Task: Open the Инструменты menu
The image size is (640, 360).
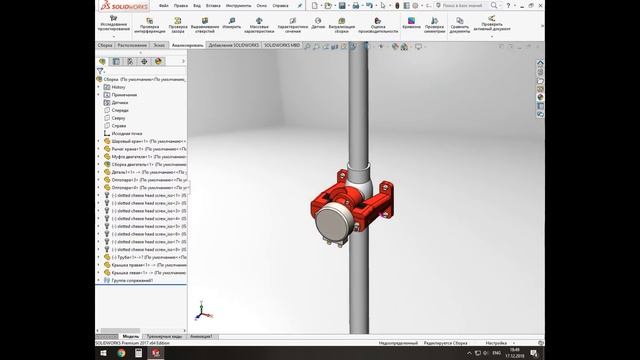Action: pyautogui.click(x=238, y=6)
